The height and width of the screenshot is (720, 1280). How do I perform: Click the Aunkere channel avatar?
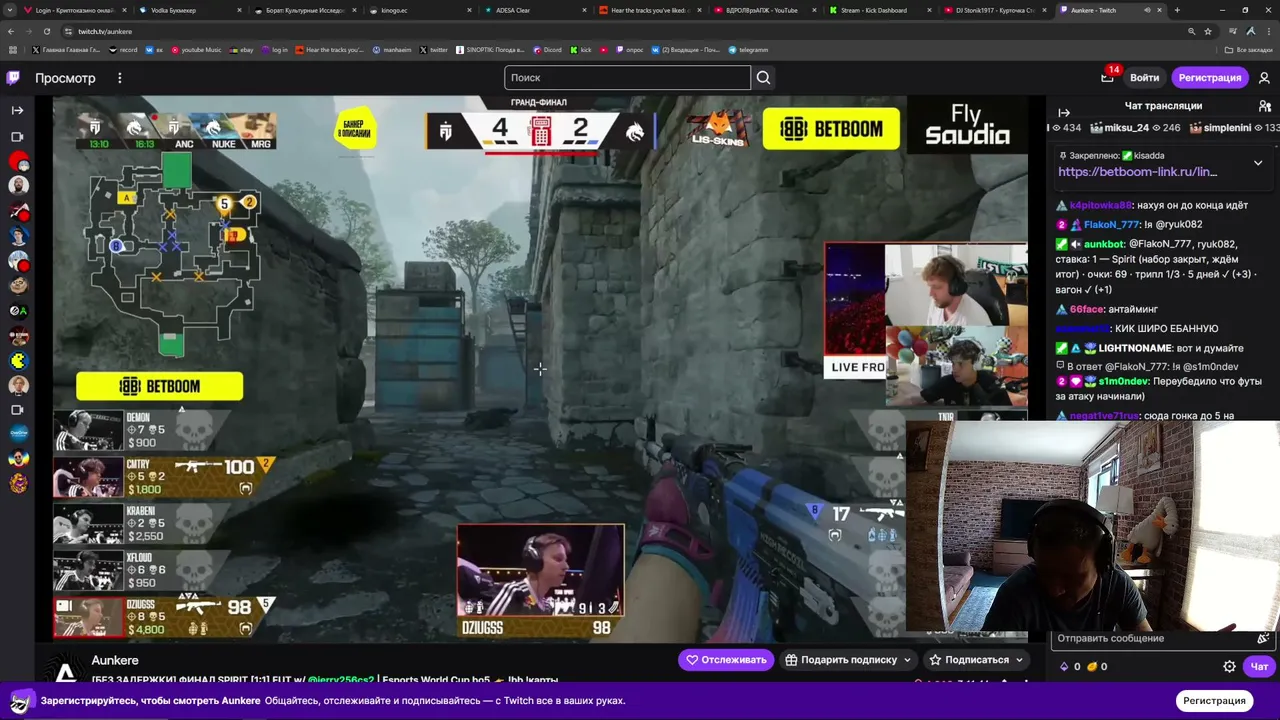[x=66, y=672]
